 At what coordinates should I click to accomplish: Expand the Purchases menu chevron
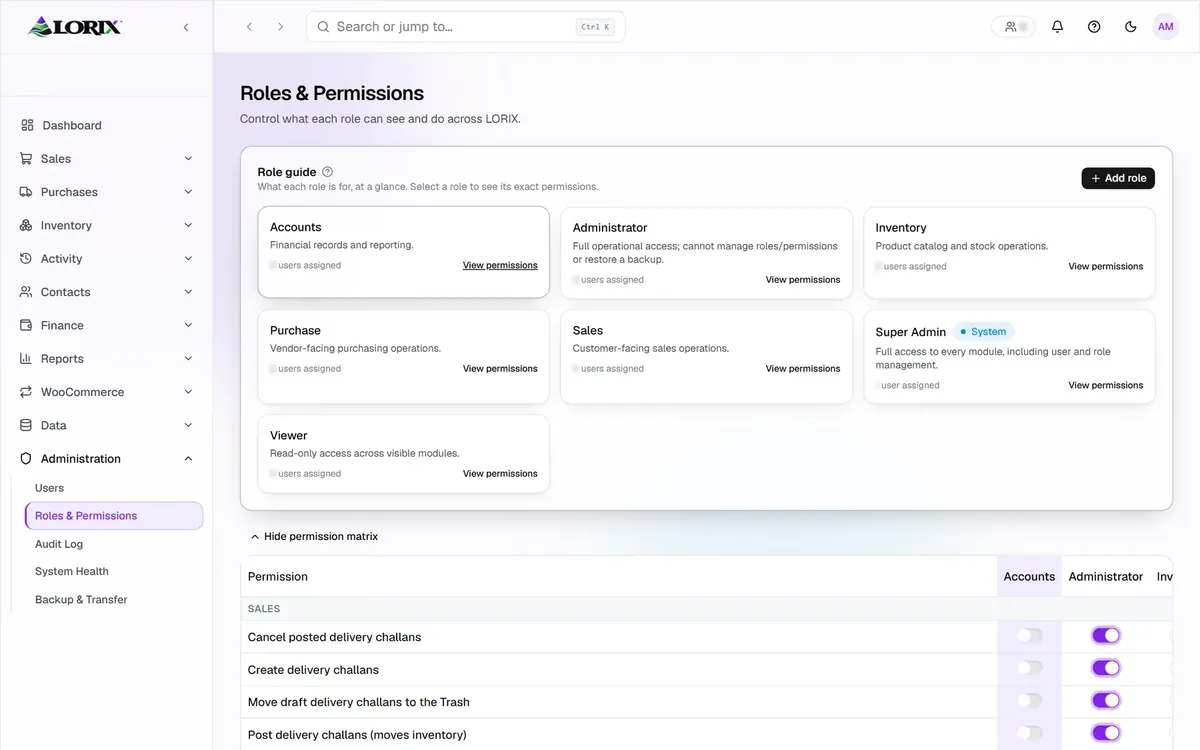pos(188,192)
